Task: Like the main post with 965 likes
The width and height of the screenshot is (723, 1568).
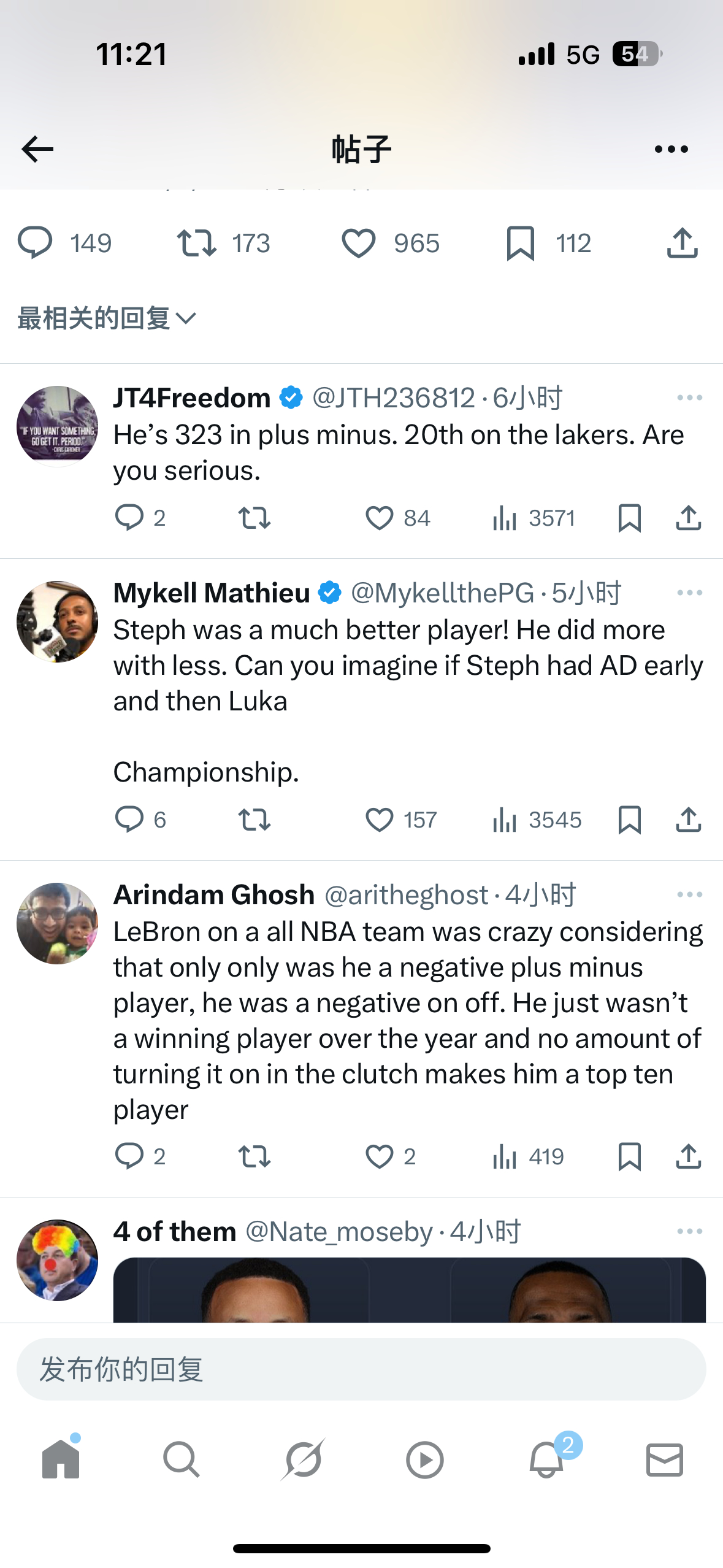Action: pyautogui.click(x=359, y=244)
